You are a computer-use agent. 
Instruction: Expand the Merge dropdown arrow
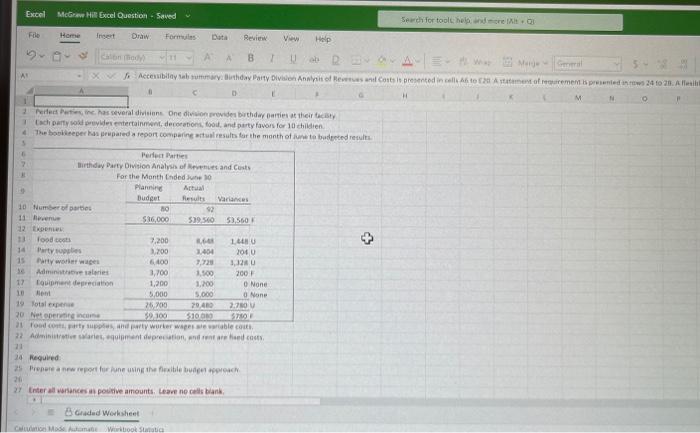[546, 63]
